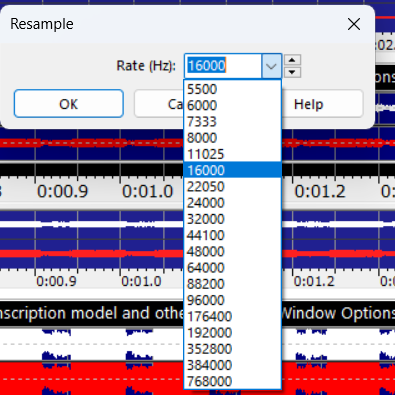Select 6000 from the rate list
Screen dimensions: 395x395
click(x=232, y=105)
